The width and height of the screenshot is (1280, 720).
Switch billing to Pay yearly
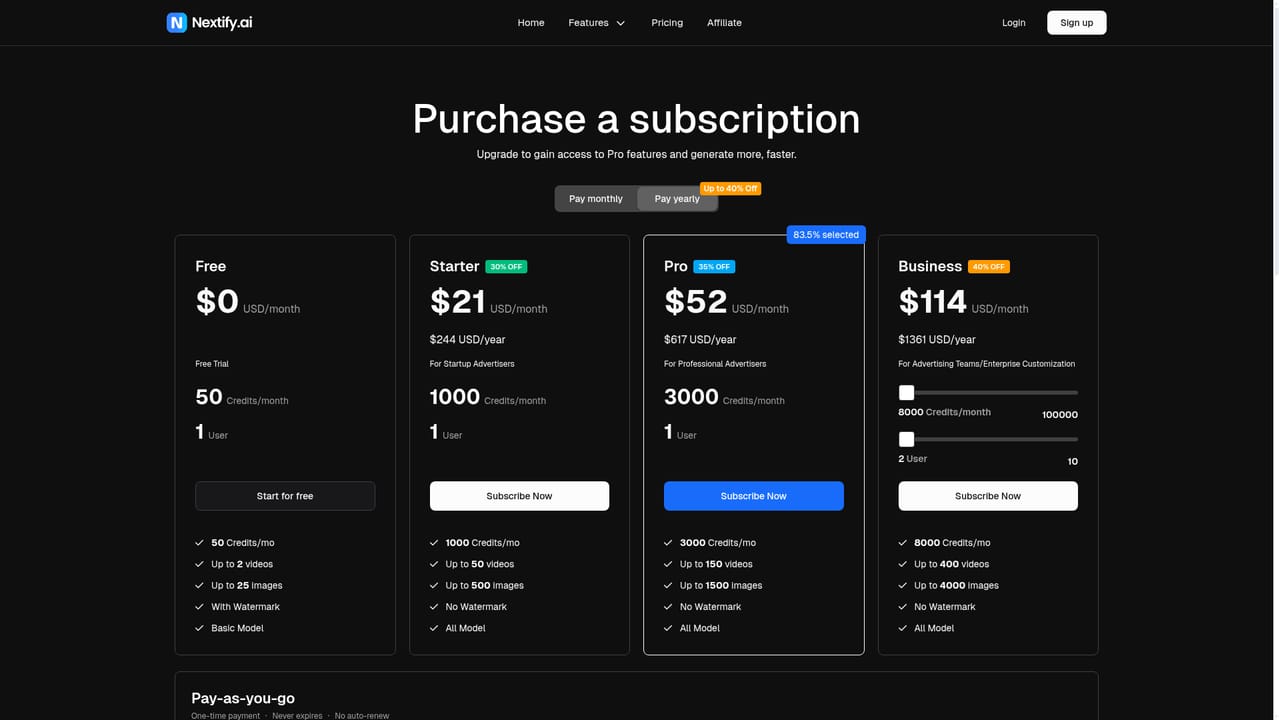click(x=677, y=199)
